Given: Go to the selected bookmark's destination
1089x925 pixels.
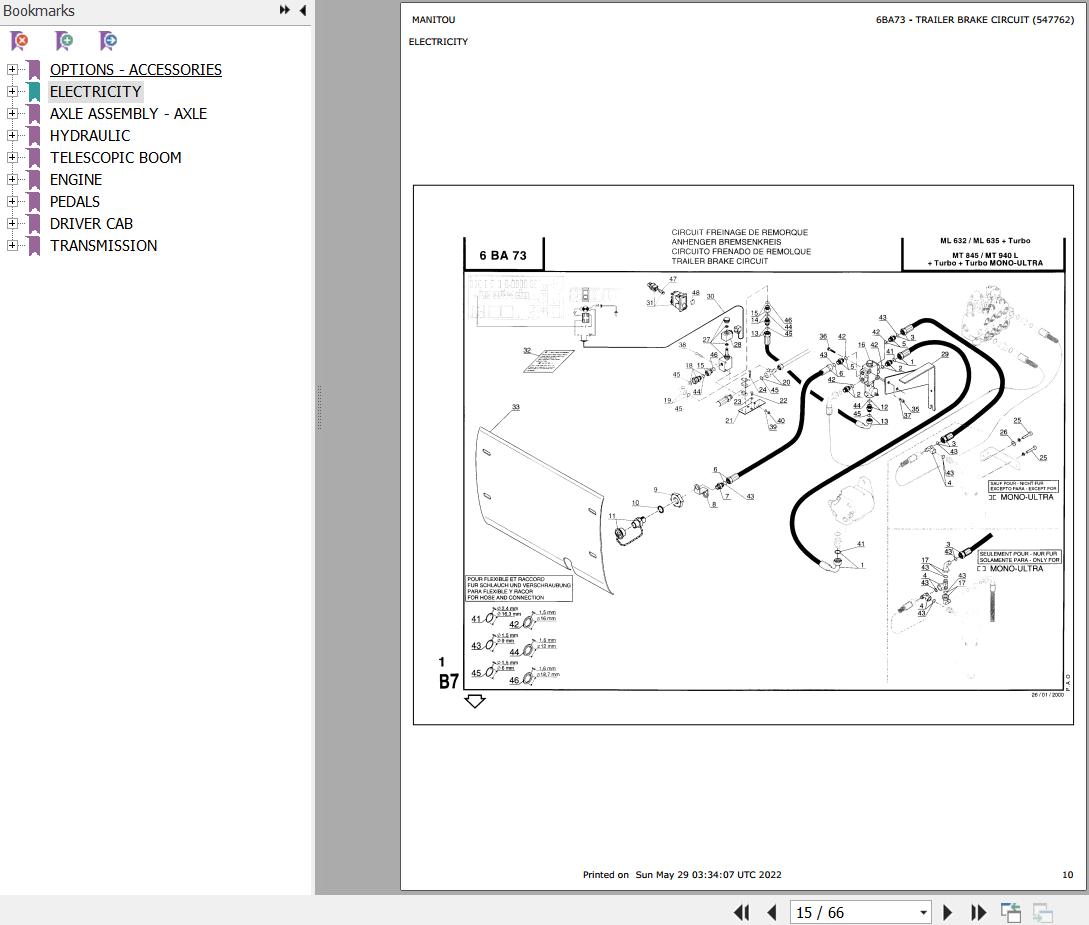Looking at the screenshot, I should 107,41.
